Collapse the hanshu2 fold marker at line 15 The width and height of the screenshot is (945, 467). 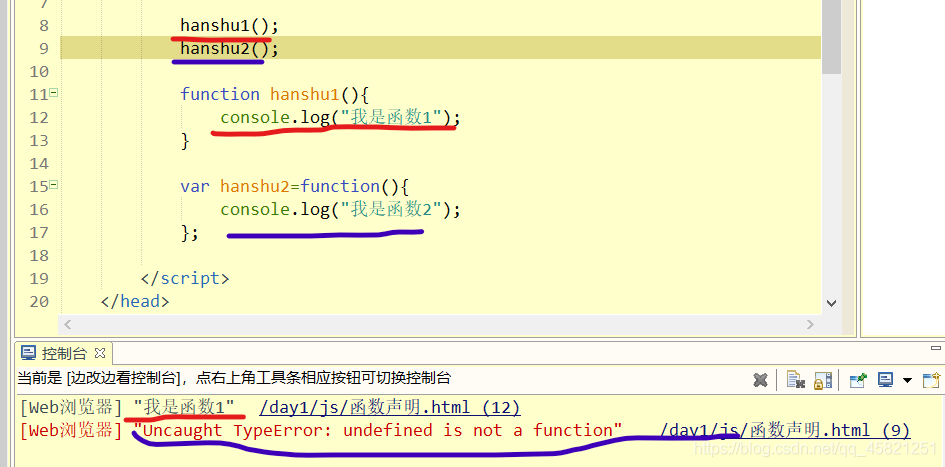click(x=54, y=185)
